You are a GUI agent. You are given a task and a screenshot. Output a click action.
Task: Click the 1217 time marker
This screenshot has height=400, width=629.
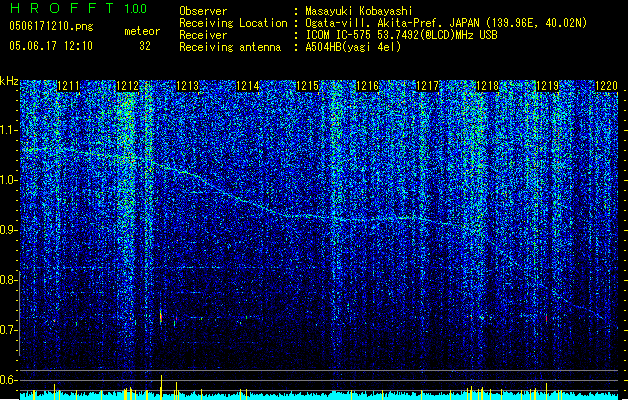coord(428,86)
